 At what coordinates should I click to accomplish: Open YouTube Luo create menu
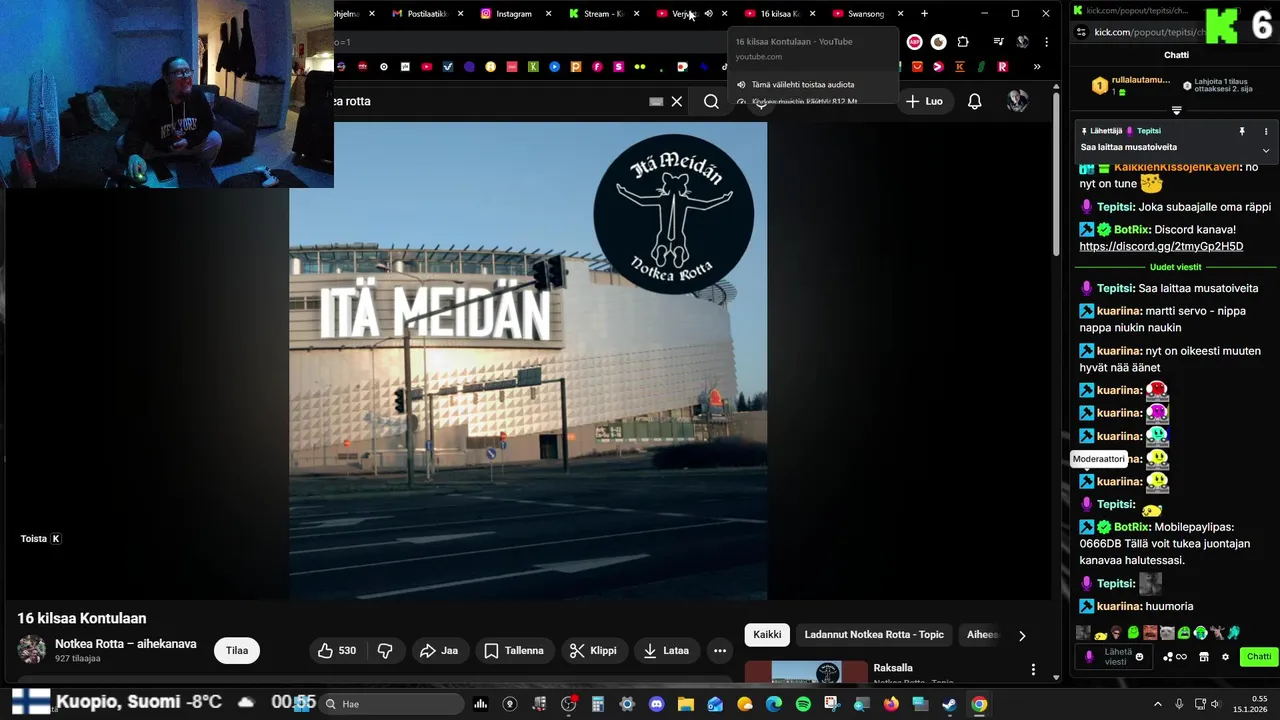925,101
